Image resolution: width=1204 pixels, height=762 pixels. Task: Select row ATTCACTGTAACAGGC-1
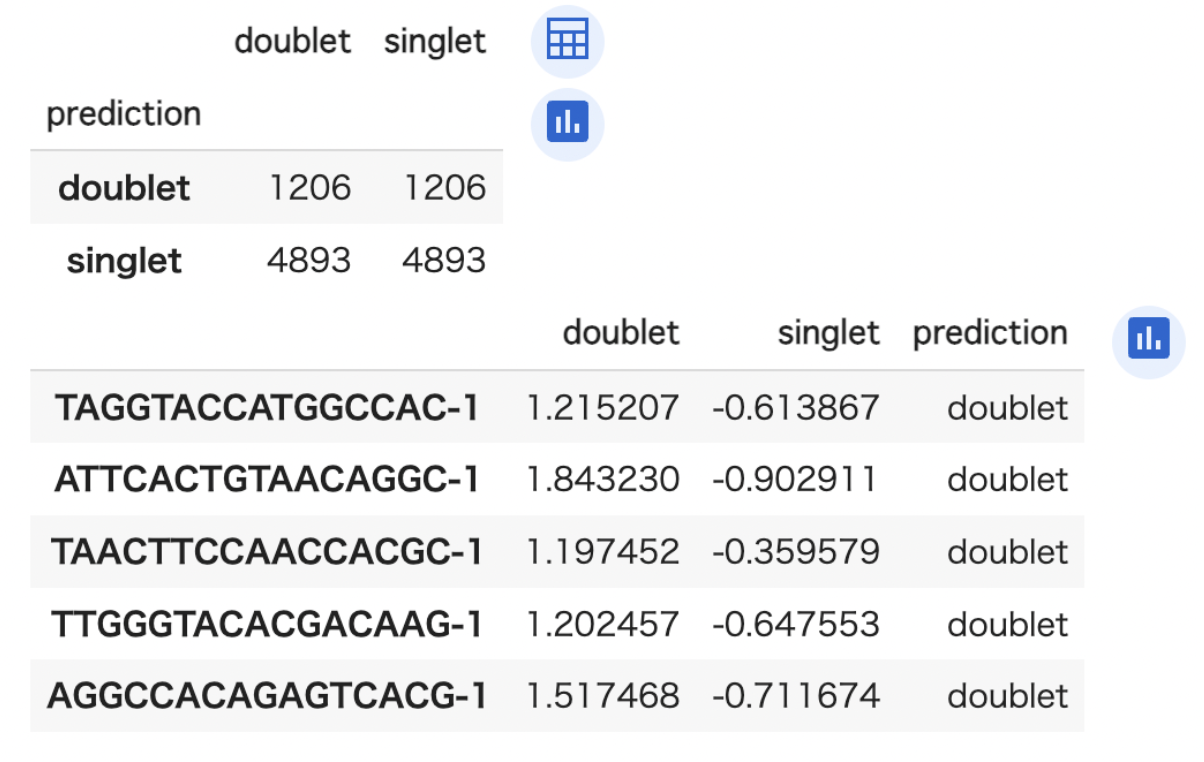(557, 479)
